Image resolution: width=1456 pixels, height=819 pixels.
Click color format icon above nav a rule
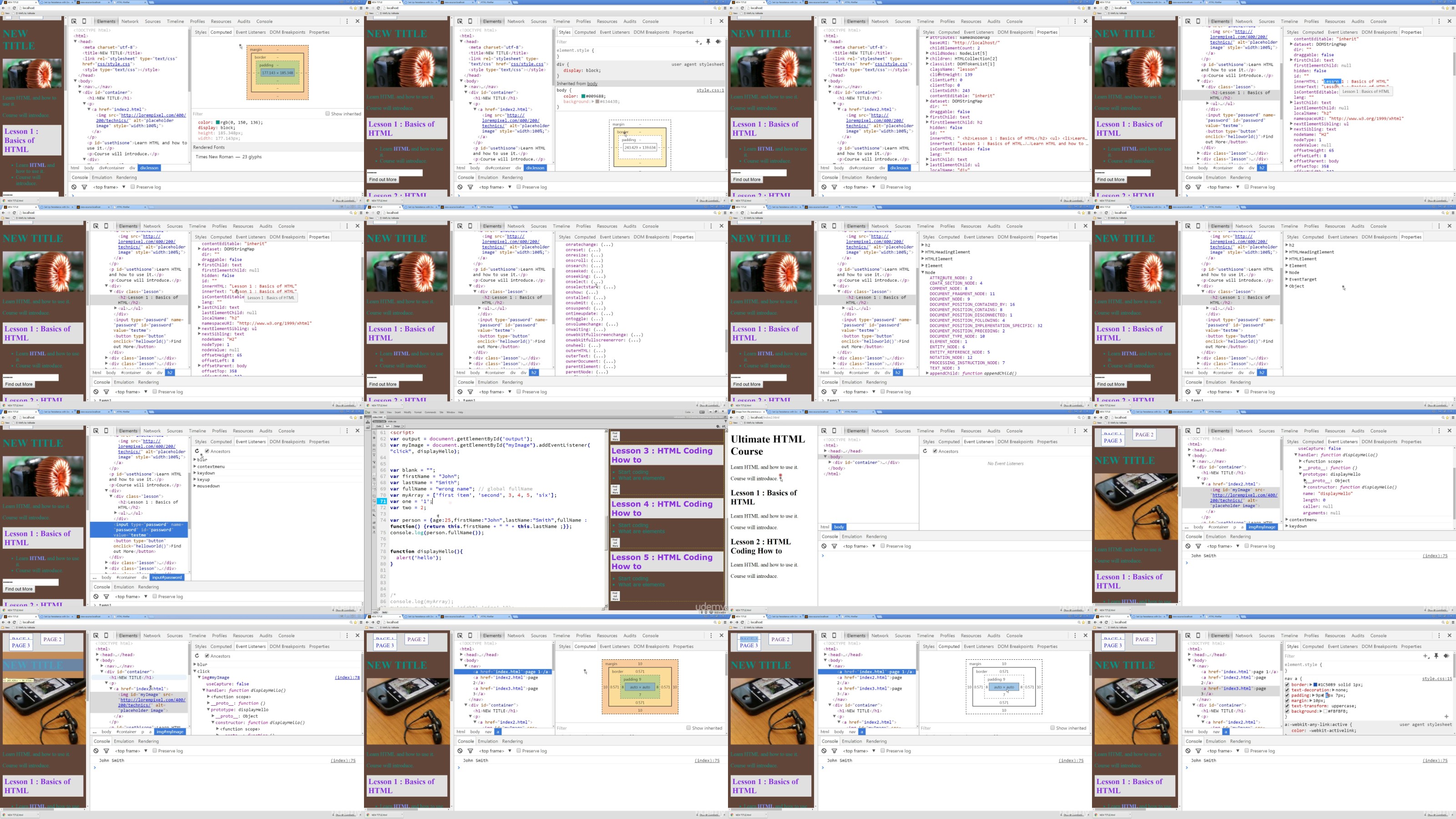point(1446,656)
